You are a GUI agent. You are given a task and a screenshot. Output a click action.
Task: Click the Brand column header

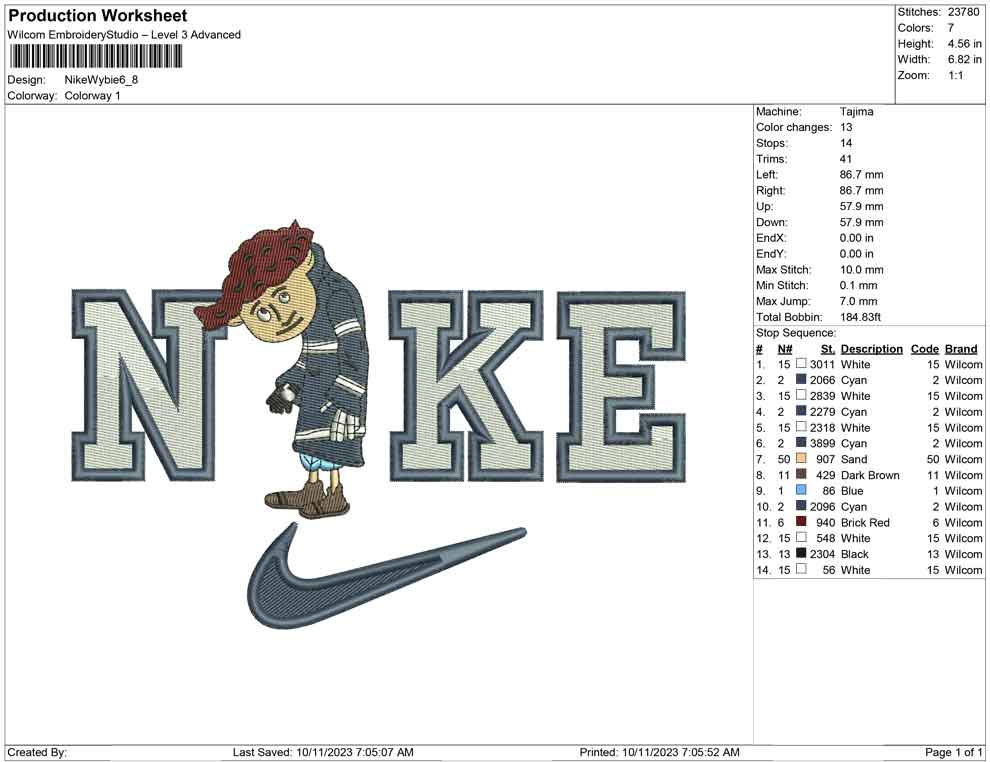(961, 349)
